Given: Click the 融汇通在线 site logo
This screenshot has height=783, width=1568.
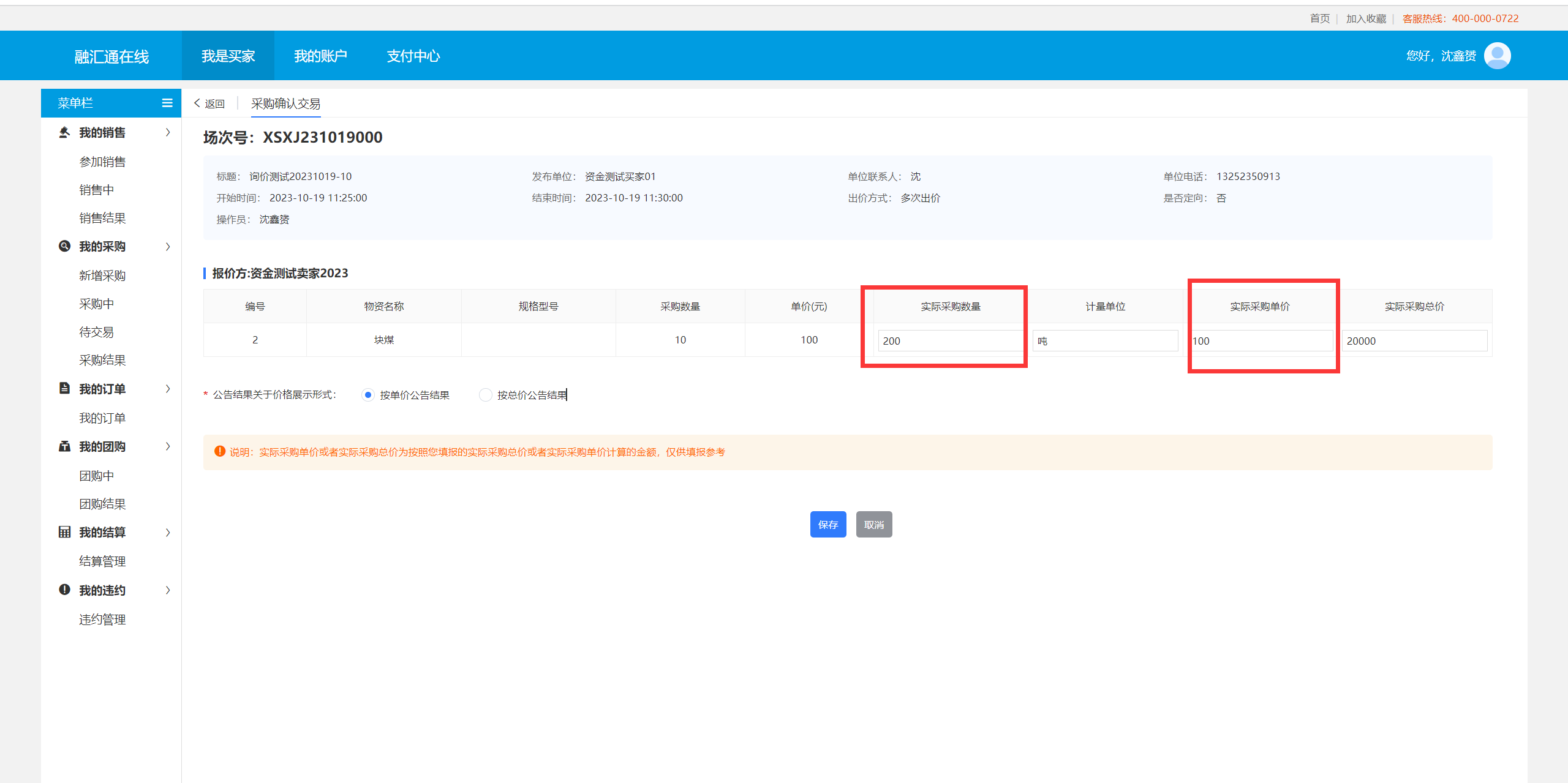Looking at the screenshot, I should (x=111, y=57).
